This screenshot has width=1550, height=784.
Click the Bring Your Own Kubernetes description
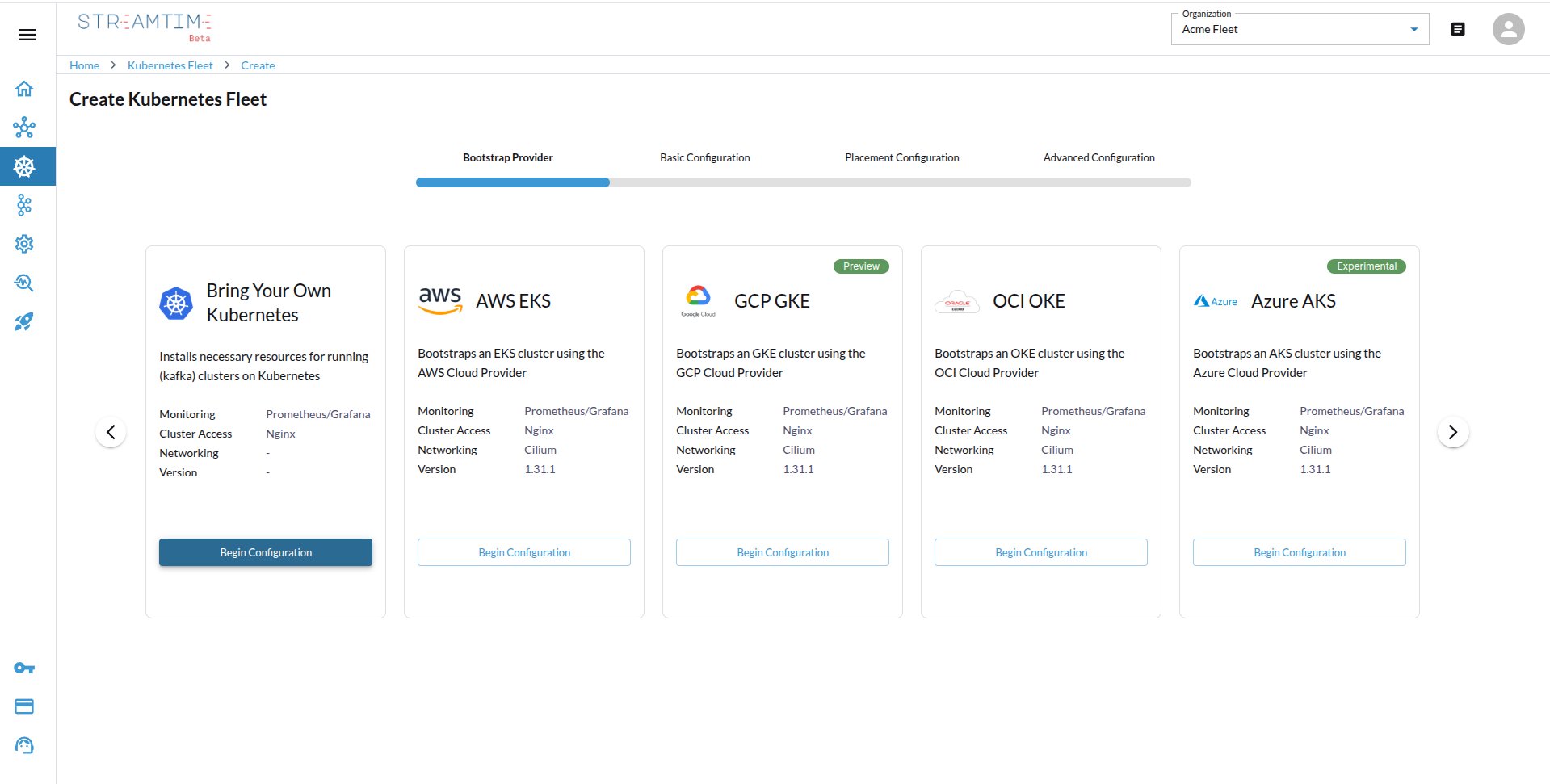click(x=264, y=367)
